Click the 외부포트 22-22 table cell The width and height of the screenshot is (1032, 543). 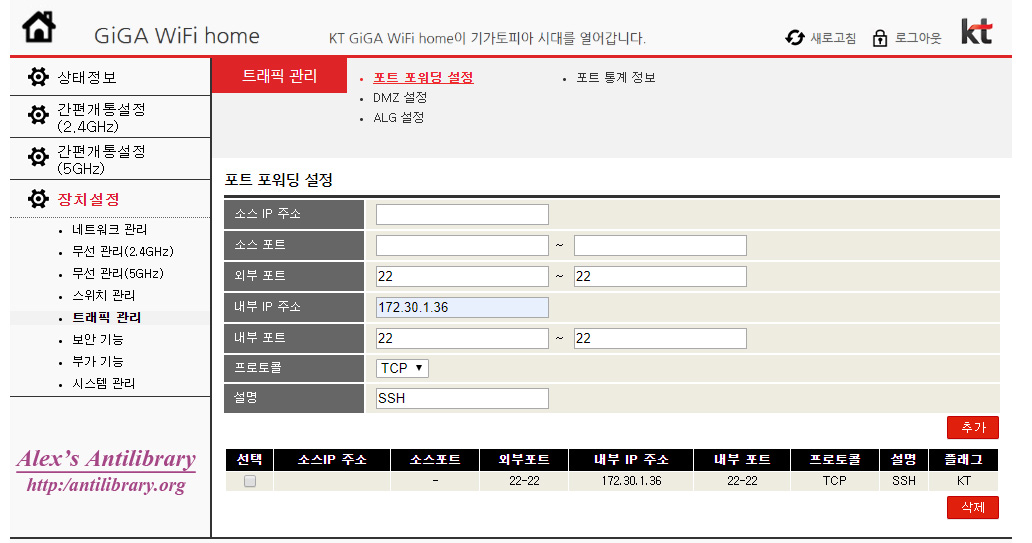tap(524, 481)
